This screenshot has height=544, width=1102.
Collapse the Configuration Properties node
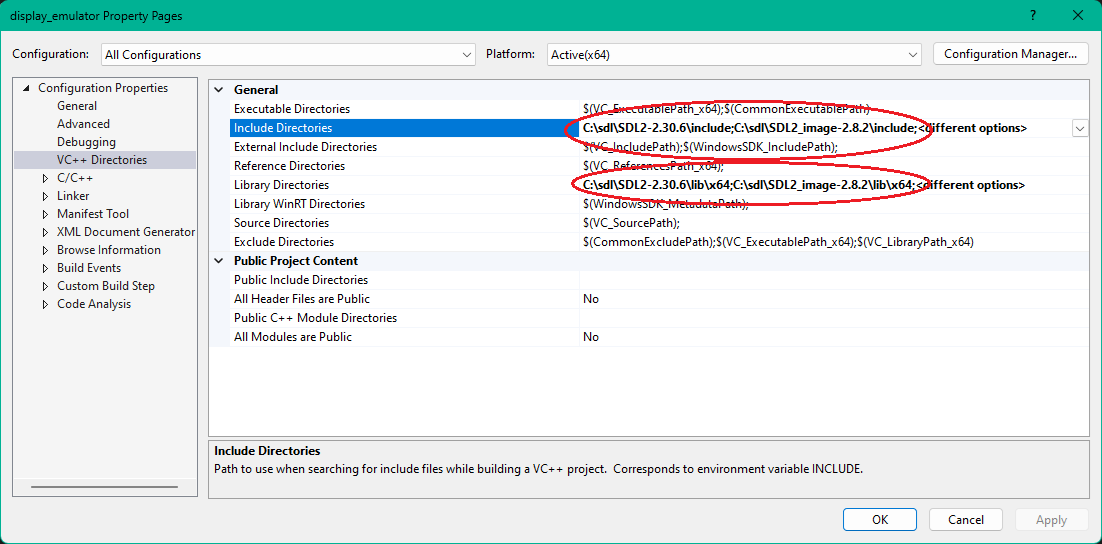pos(26,88)
